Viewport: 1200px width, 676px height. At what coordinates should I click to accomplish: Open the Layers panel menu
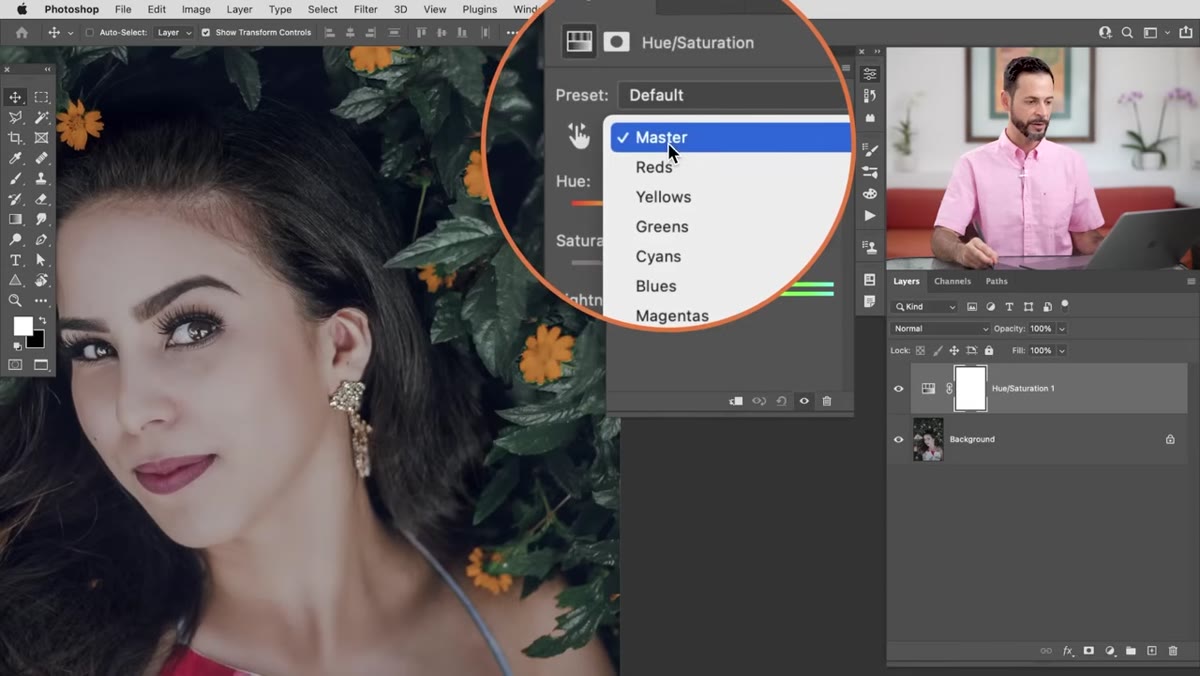click(1190, 282)
